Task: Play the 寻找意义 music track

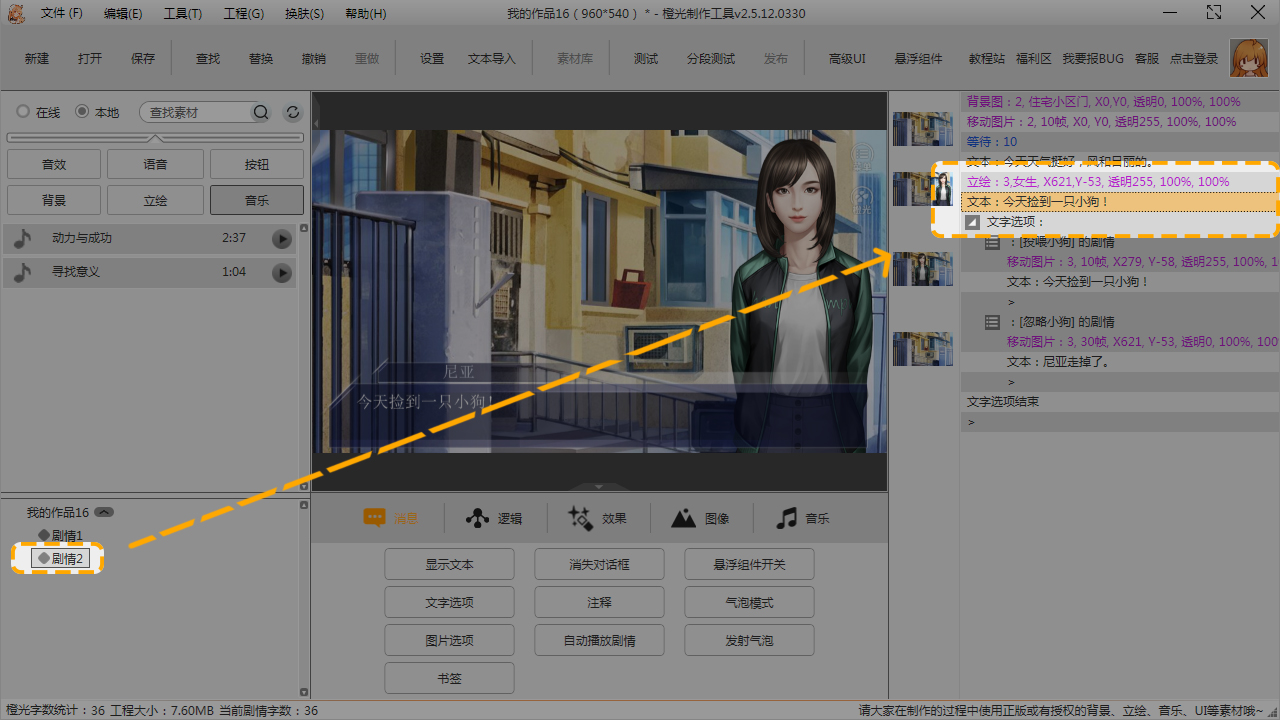Action: (282, 273)
